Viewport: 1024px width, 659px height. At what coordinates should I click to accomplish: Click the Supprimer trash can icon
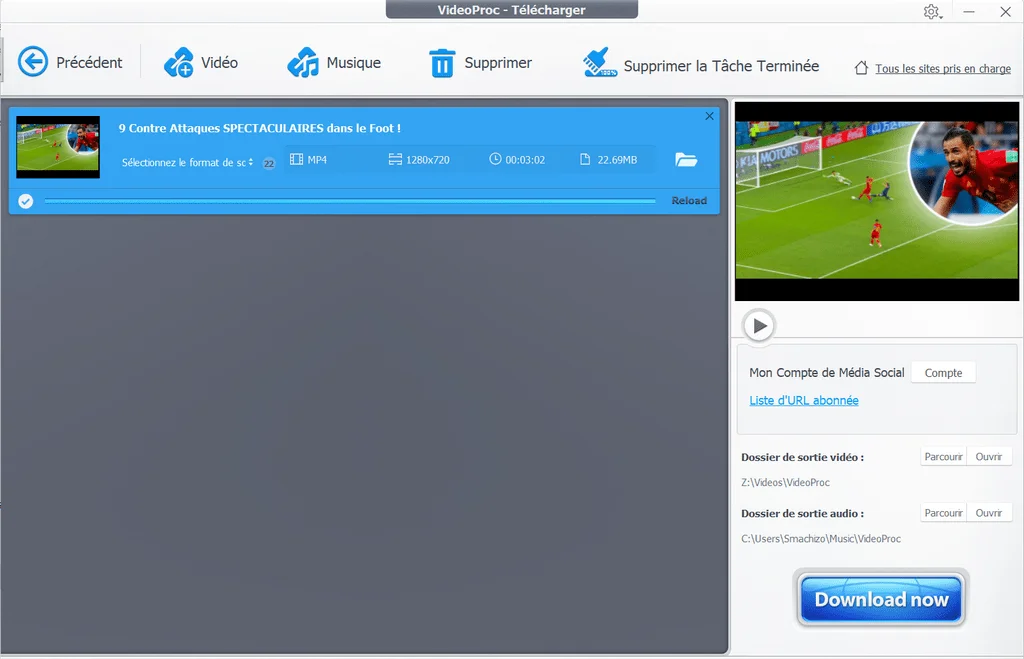(x=442, y=63)
